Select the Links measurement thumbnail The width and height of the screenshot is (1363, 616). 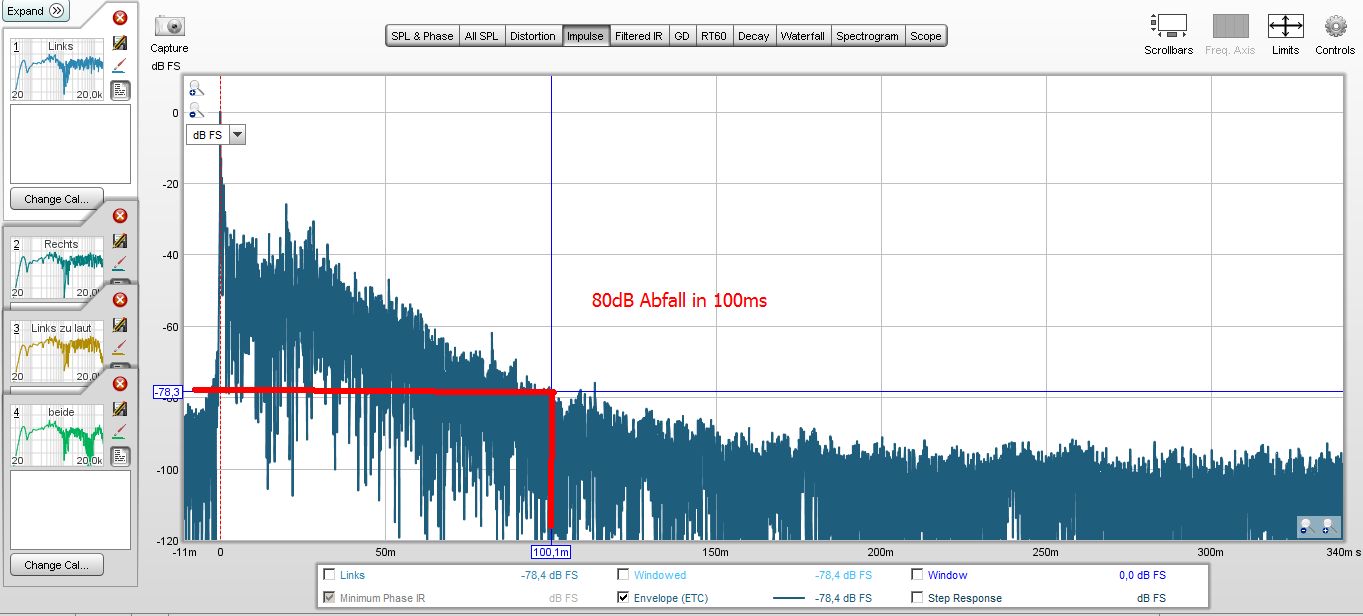pos(57,69)
